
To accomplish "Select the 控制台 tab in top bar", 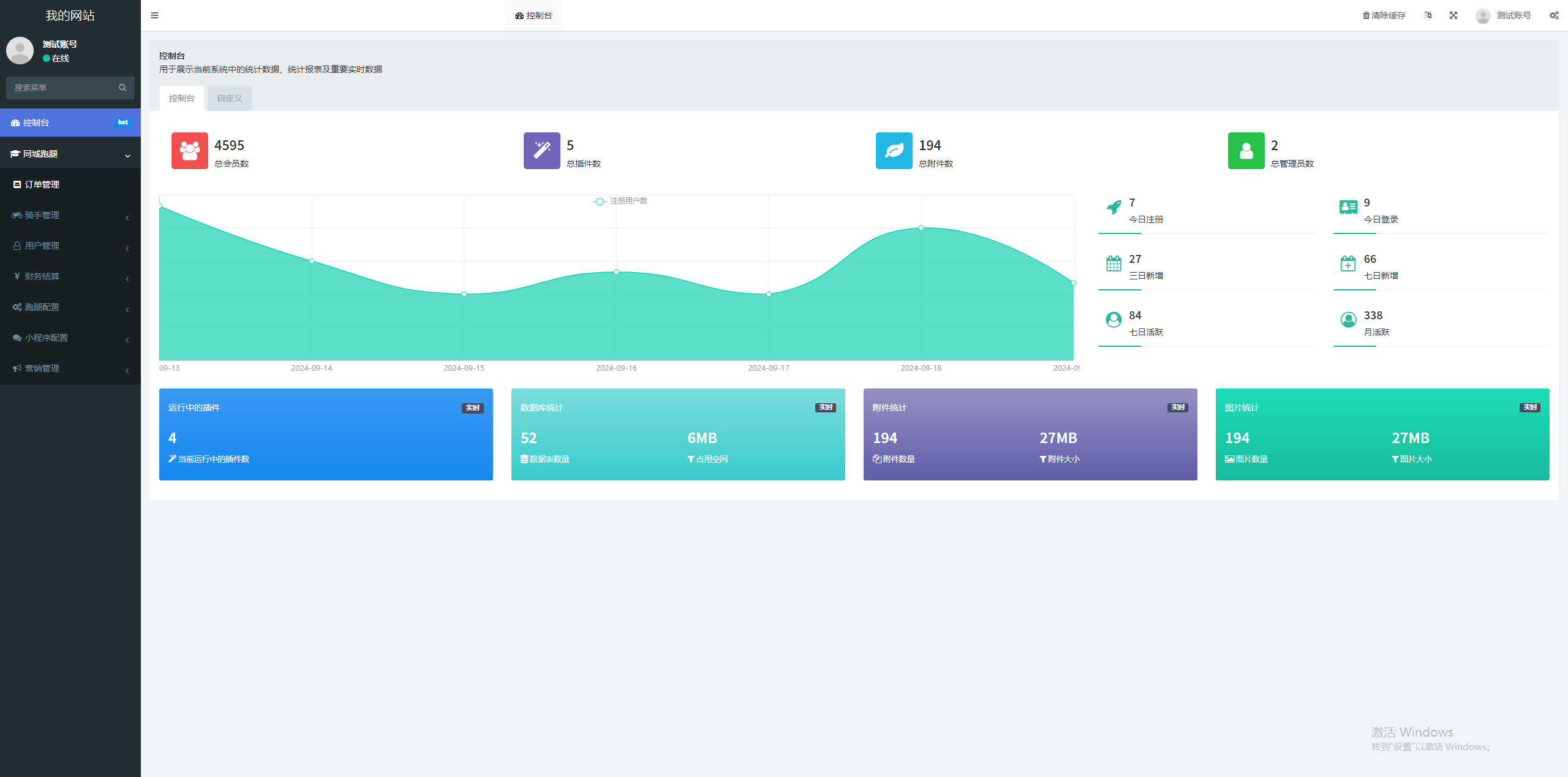I will point(533,15).
